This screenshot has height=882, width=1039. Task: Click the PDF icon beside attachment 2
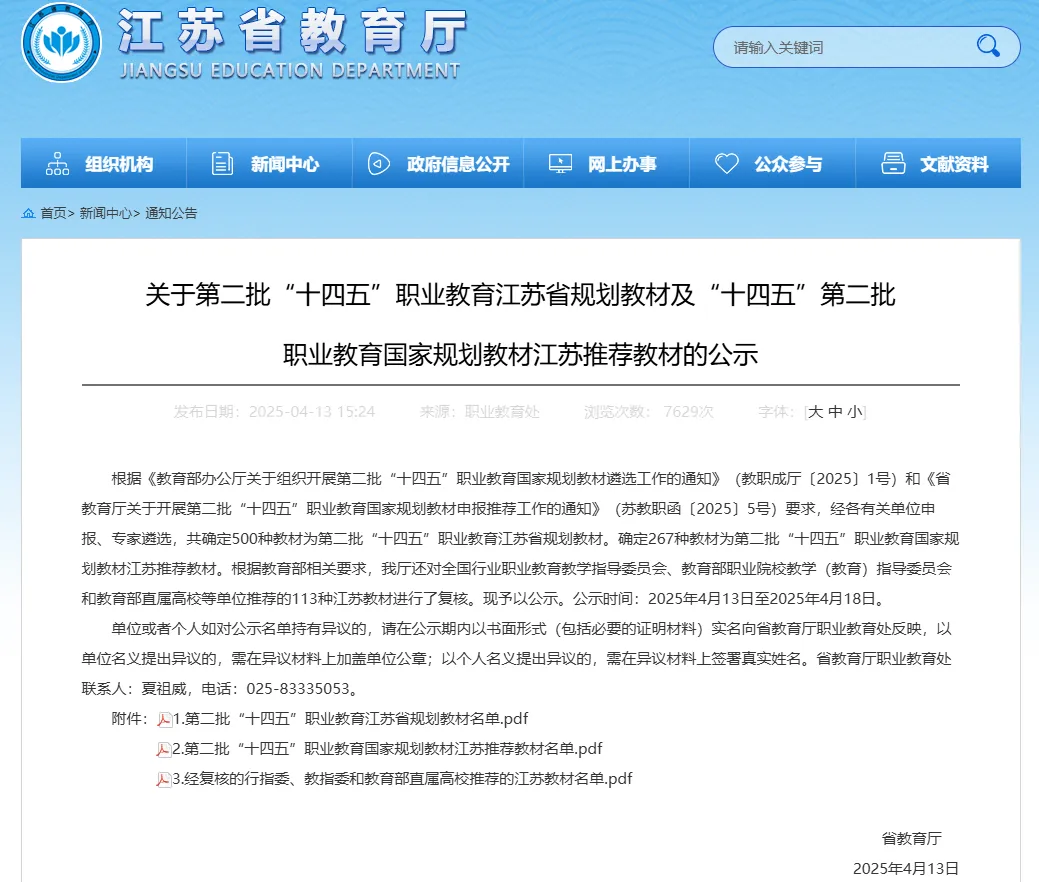point(161,748)
